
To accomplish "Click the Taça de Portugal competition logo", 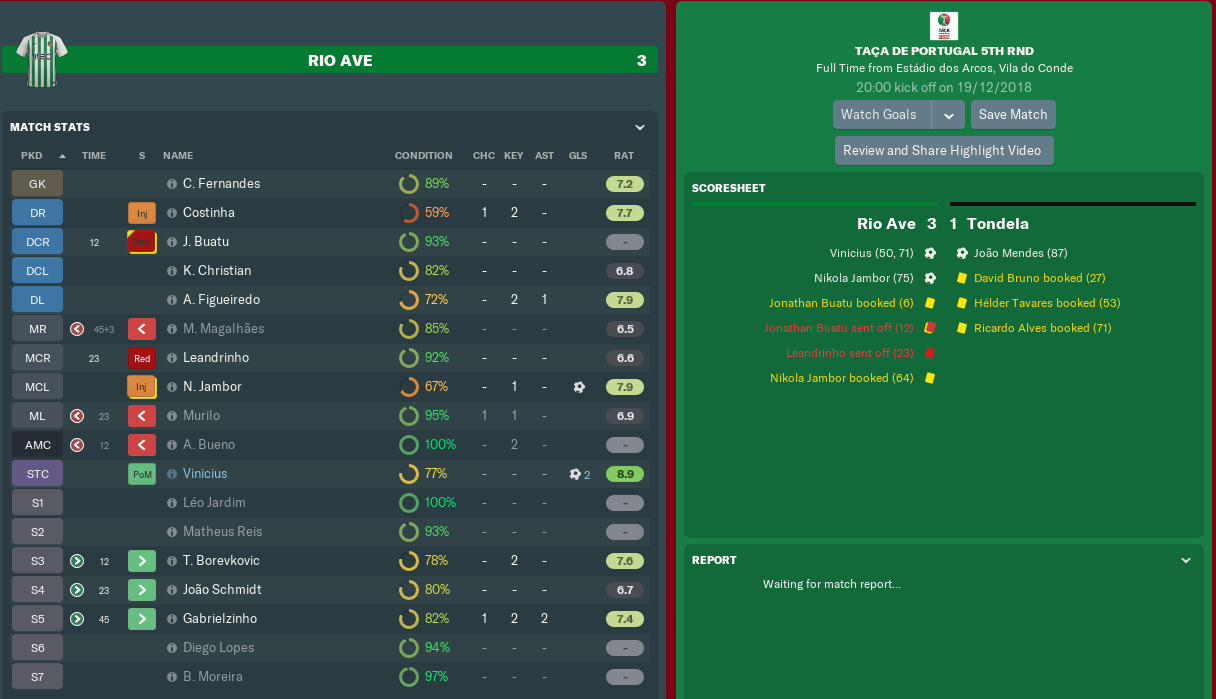I will [943, 26].
